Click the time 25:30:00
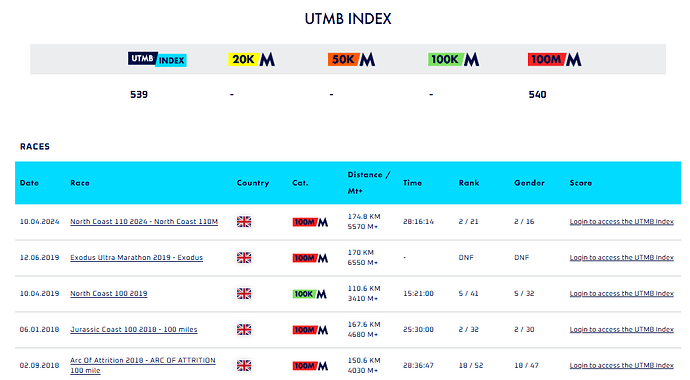 click(x=418, y=329)
